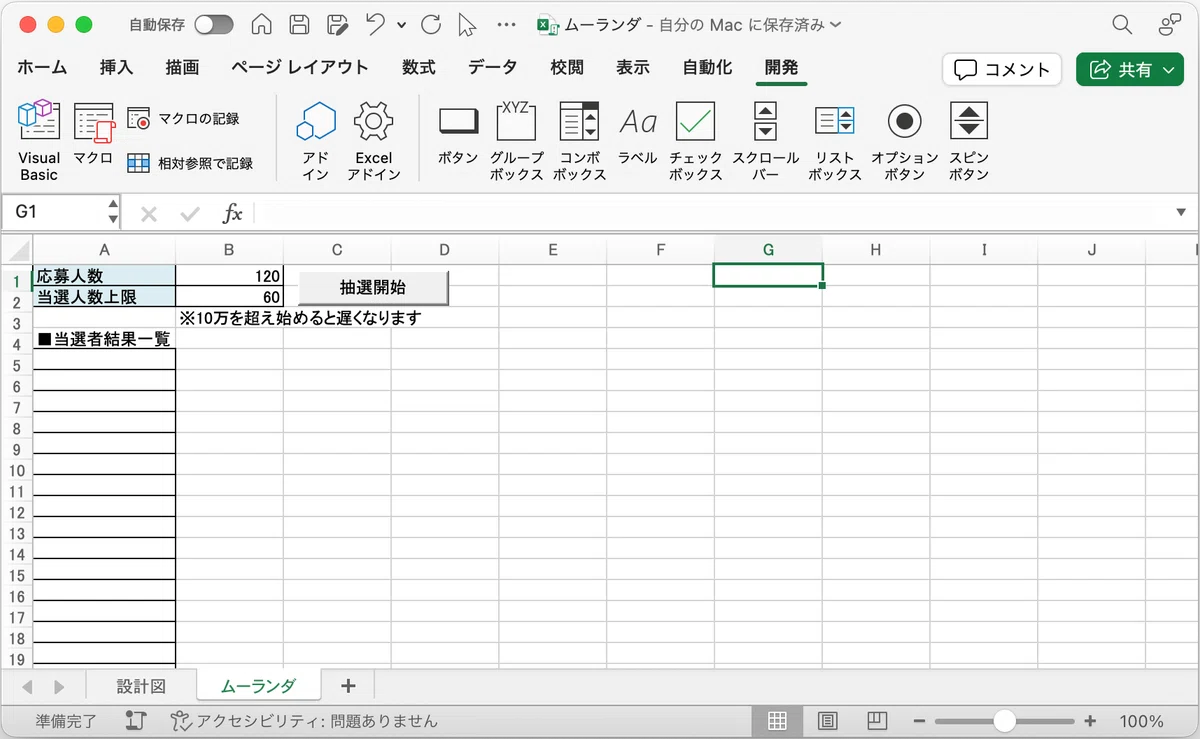Select the ムーランダ sheet tab
This screenshot has width=1200, height=739.
258,686
